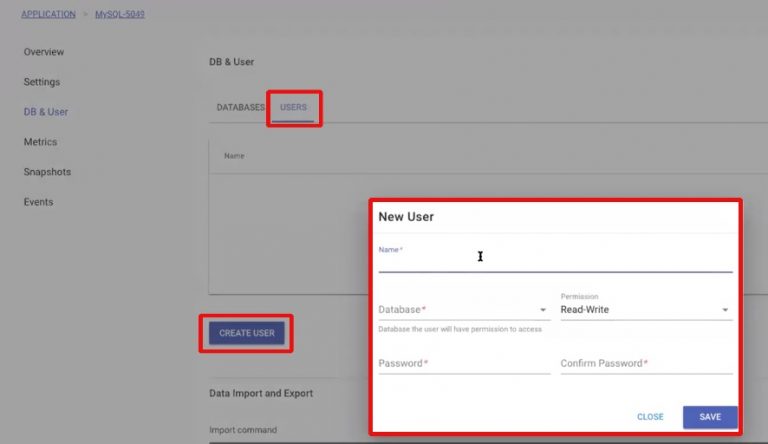Switch to the DATABASES tab
This screenshot has width=768, height=444.
click(x=240, y=107)
